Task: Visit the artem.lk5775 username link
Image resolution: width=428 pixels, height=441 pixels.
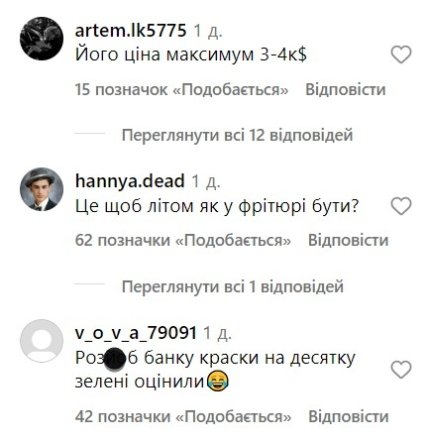Action: (x=130, y=31)
